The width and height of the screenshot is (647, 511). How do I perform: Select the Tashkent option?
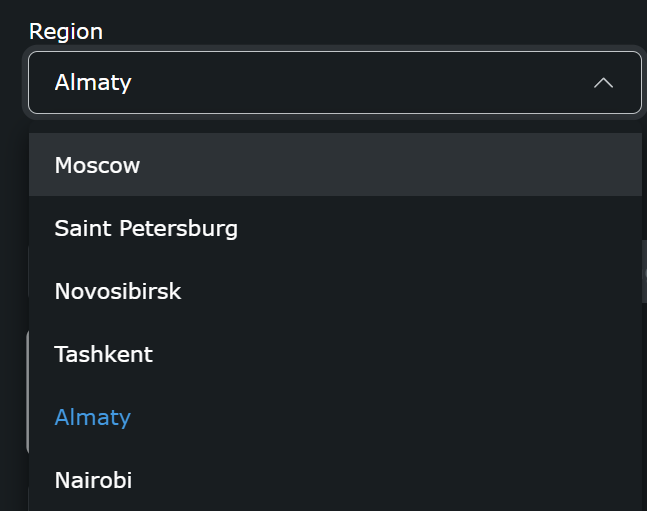104,354
